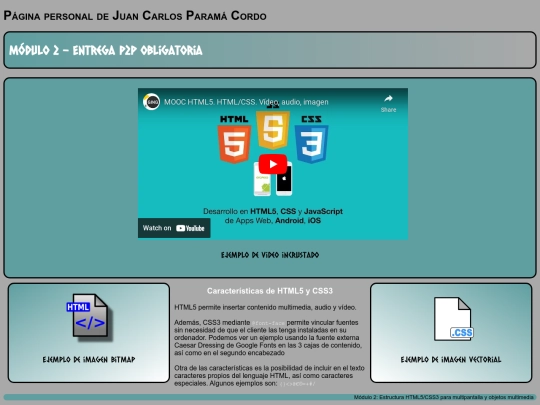This screenshot has height=405, width=540.
Task: Click paragraph HTML5 permite insertar contenido multimedia
Action: tap(265, 307)
